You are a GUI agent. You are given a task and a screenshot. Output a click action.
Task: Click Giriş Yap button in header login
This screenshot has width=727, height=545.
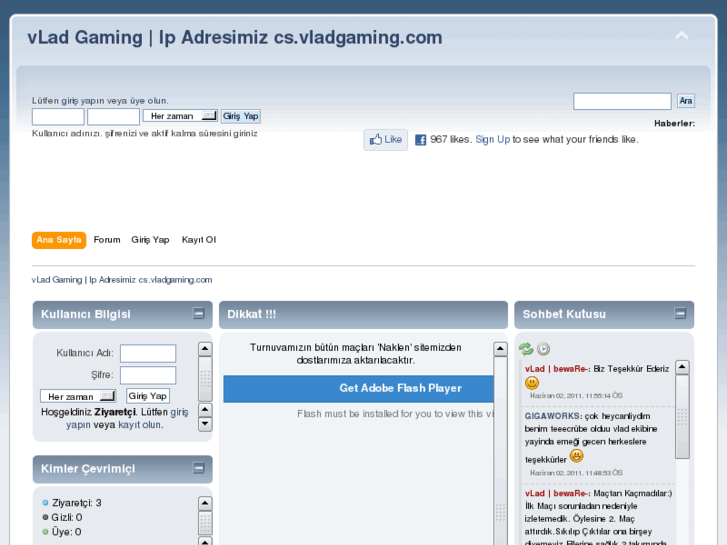click(x=241, y=116)
